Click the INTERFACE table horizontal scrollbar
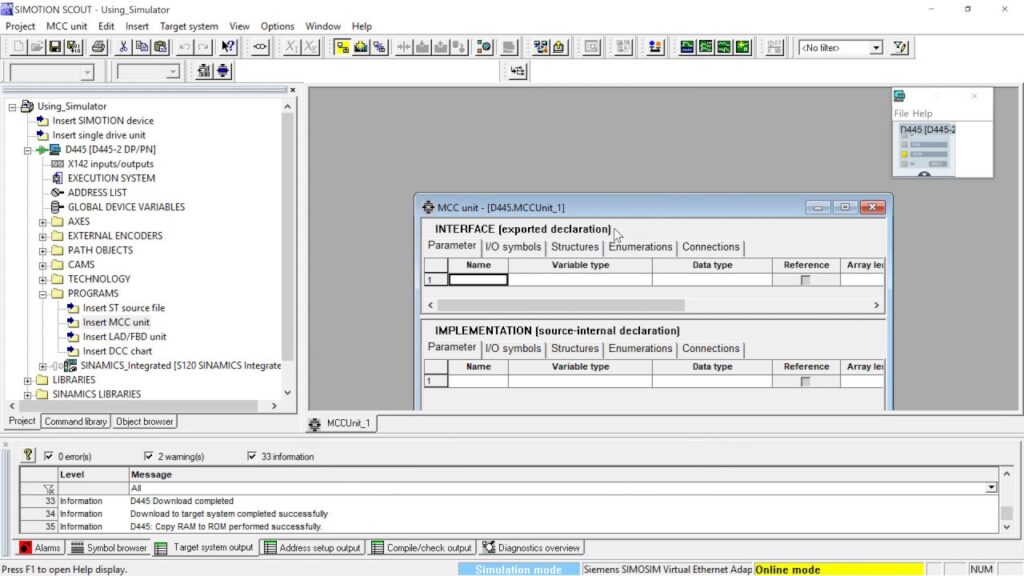Screen dimensions: 1024x576 560,305
